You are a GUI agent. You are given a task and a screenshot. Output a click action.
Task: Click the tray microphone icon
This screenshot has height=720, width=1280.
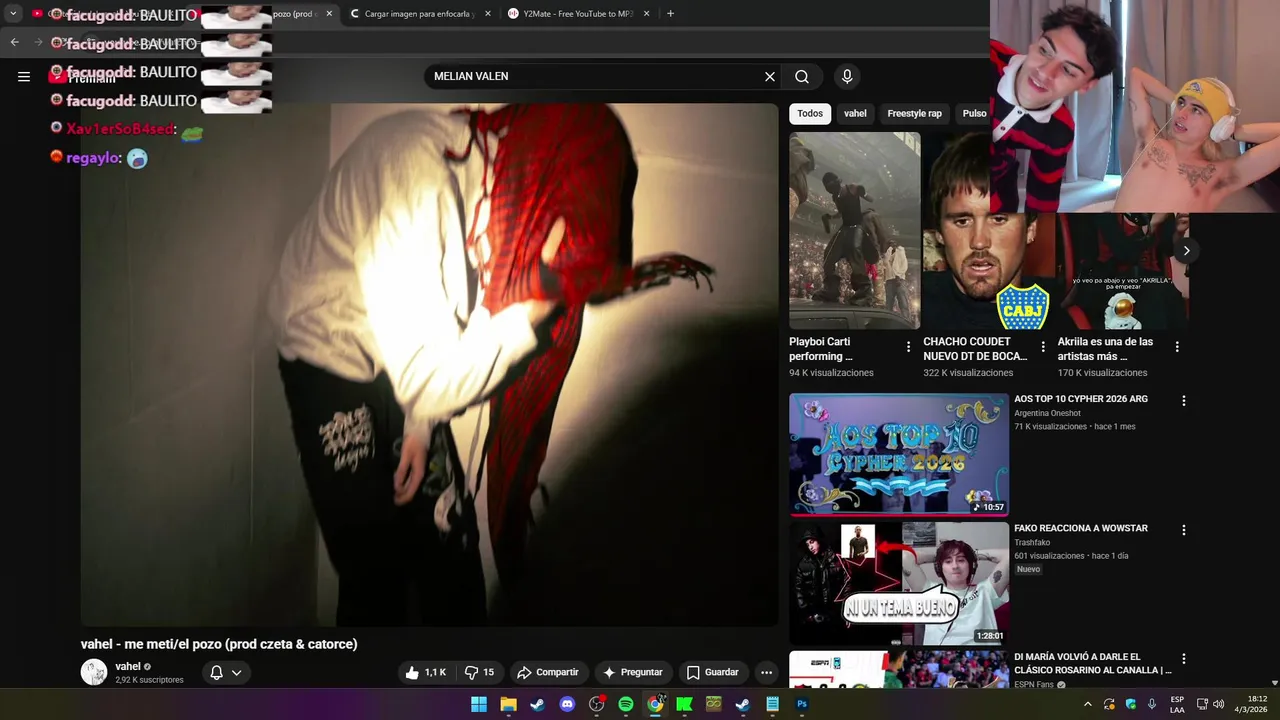coord(1152,704)
